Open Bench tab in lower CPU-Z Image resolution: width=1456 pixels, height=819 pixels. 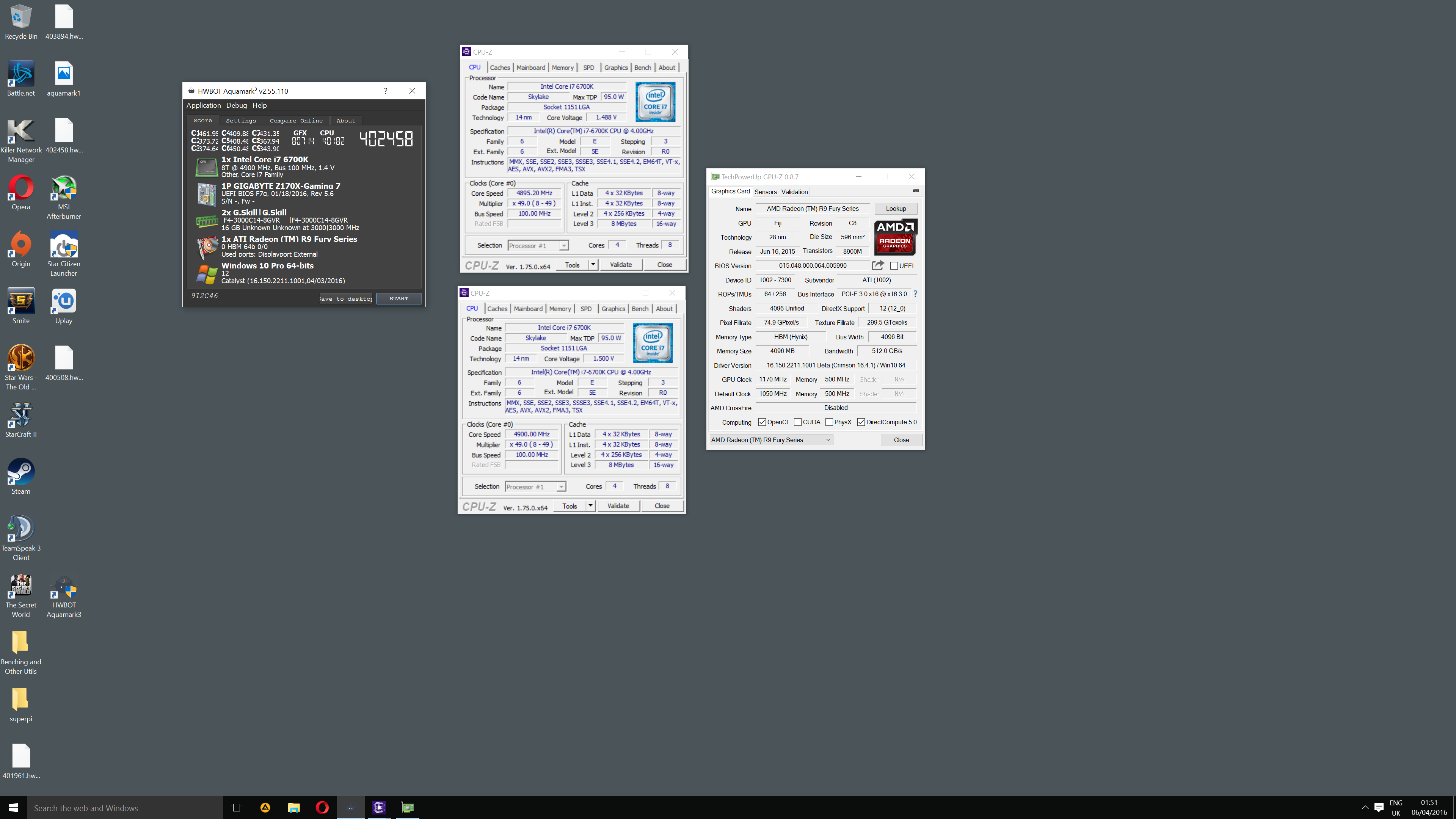pyautogui.click(x=640, y=309)
